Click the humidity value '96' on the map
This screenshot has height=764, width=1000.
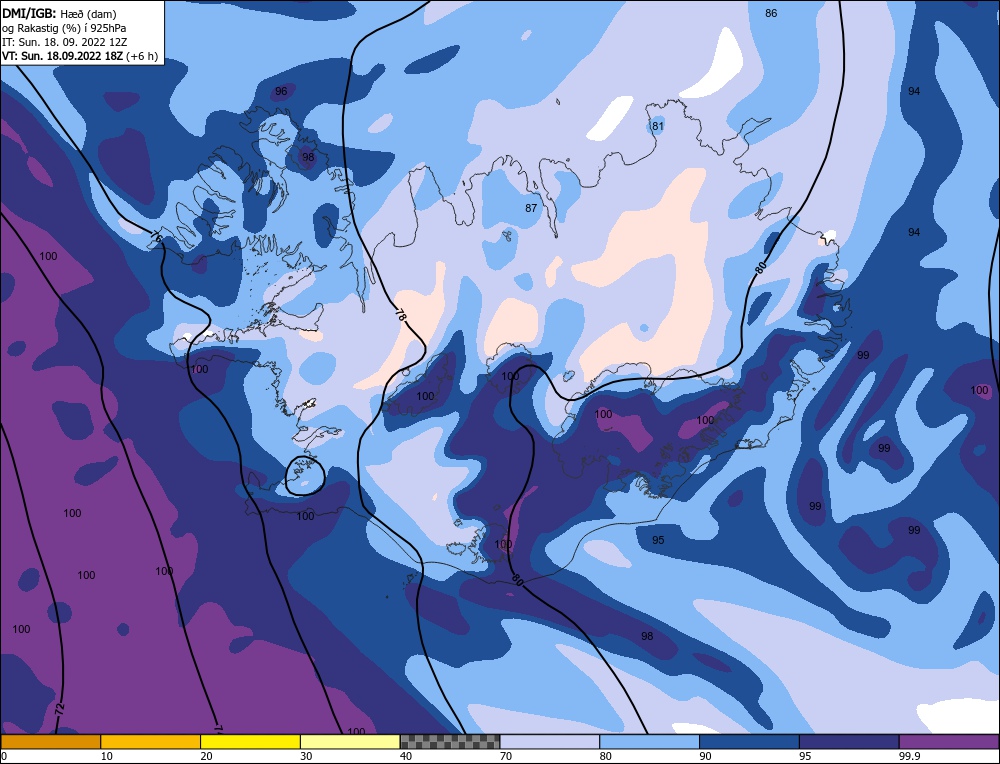(281, 91)
